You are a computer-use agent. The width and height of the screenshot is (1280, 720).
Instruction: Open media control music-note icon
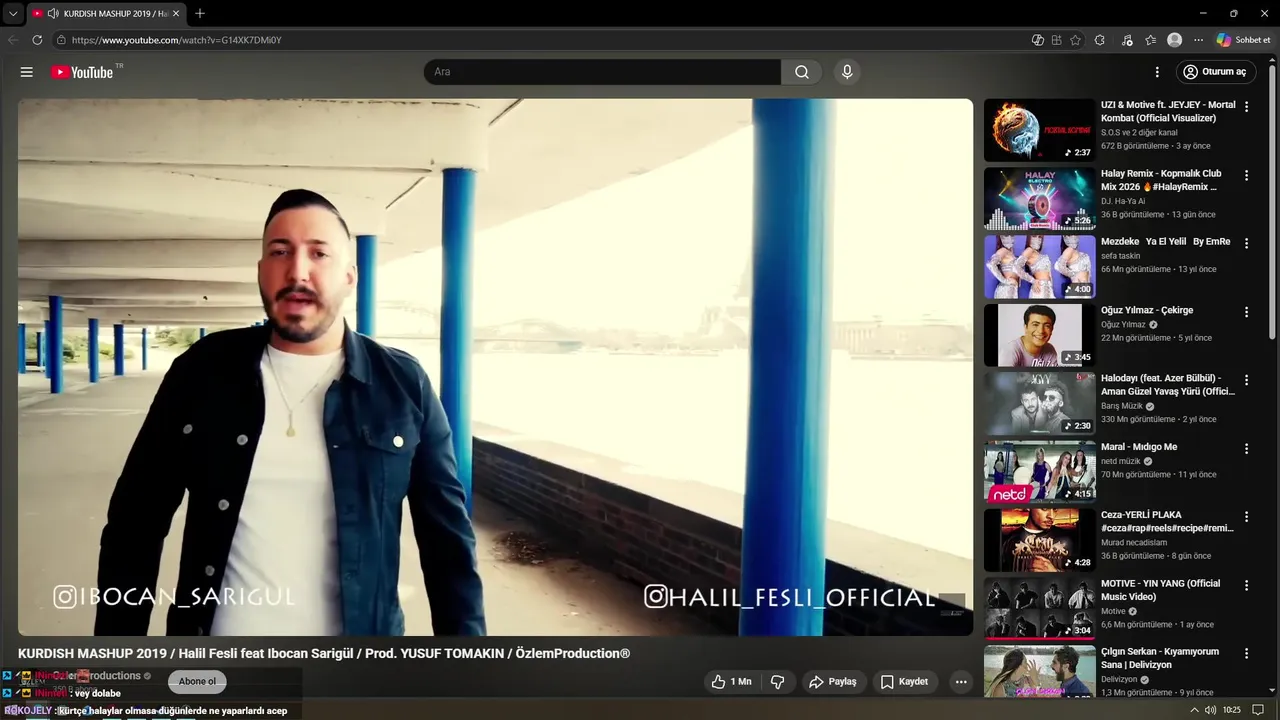pos(1128,40)
